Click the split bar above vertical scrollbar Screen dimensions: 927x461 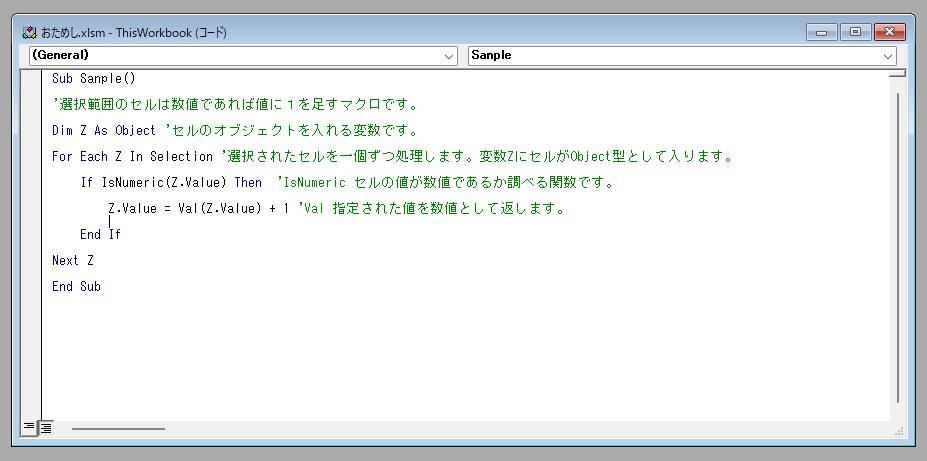[x=897, y=73]
